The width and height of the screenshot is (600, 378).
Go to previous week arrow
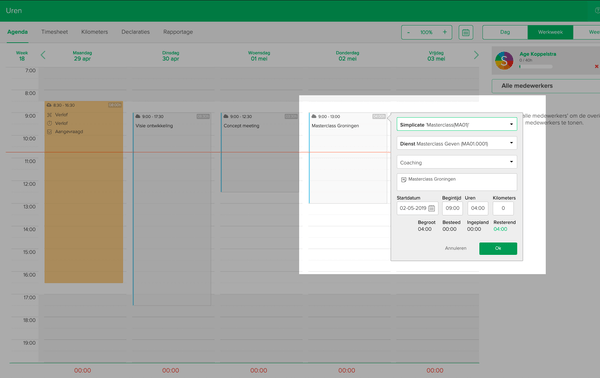coord(43,55)
